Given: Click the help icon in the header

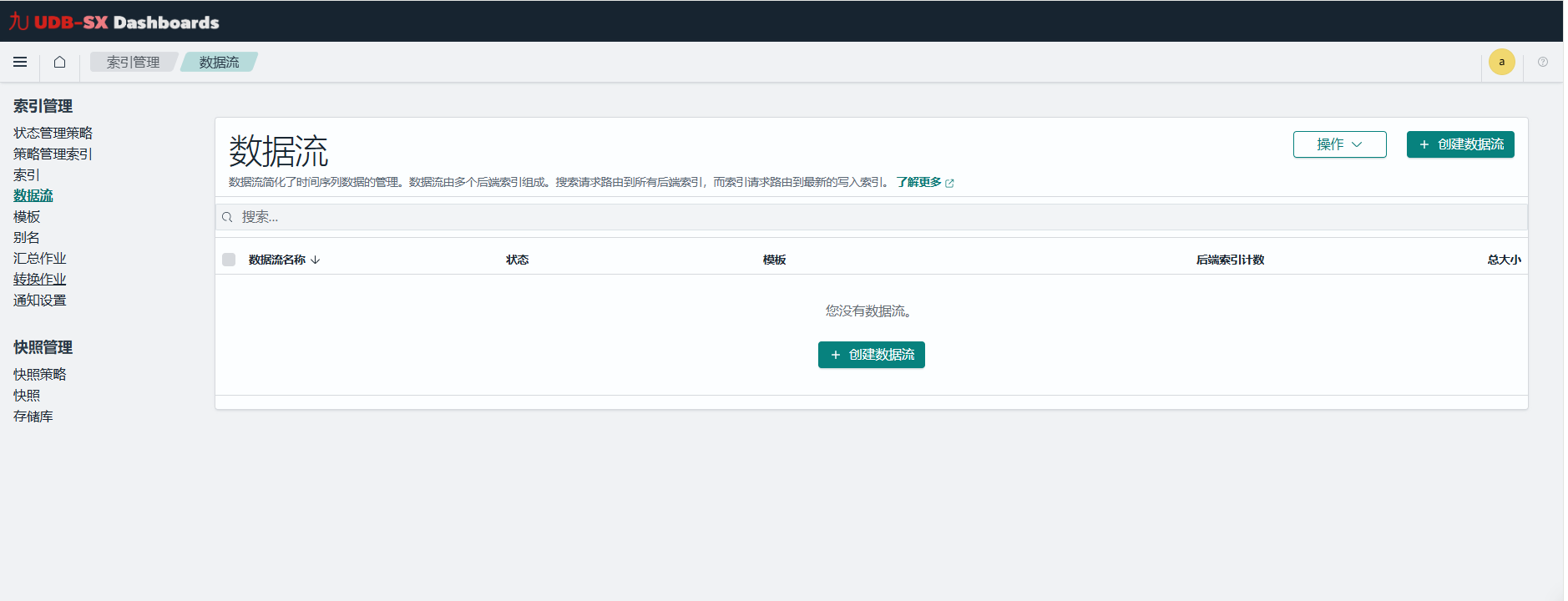Looking at the screenshot, I should click(x=1542, y=62).
